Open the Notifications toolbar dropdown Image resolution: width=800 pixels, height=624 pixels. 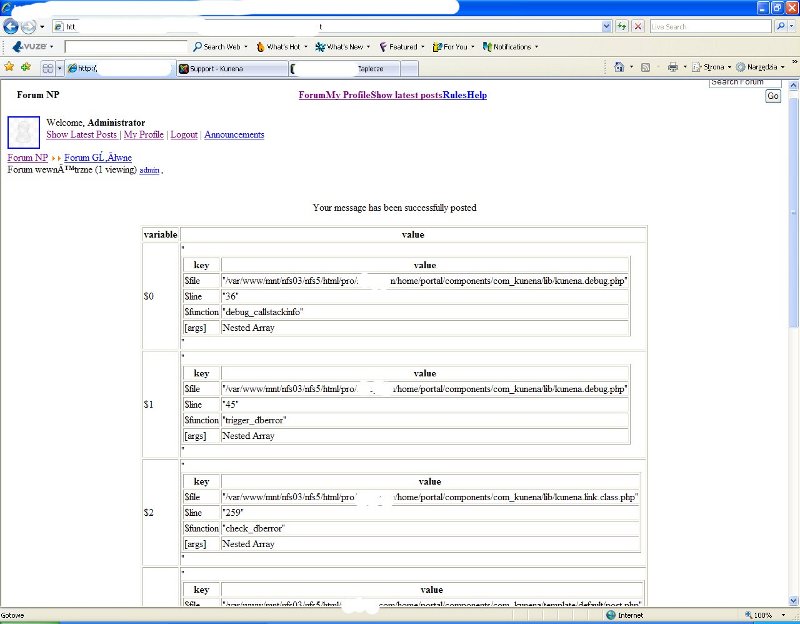point(510,46)
